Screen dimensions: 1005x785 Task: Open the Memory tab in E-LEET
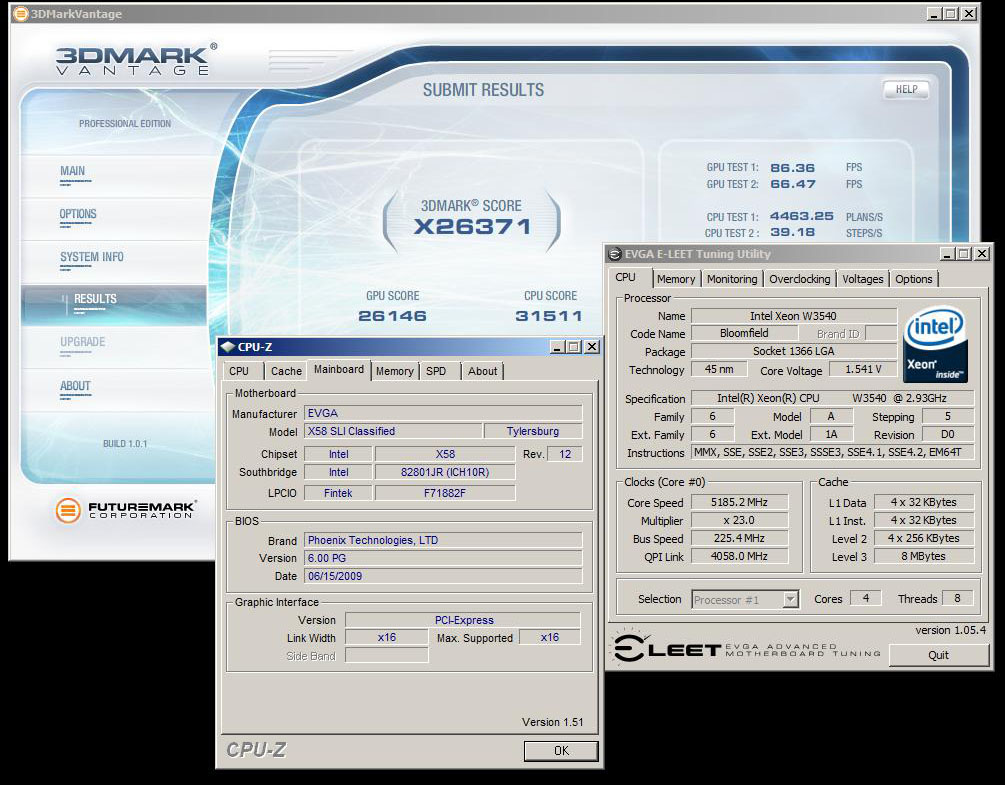676,279
